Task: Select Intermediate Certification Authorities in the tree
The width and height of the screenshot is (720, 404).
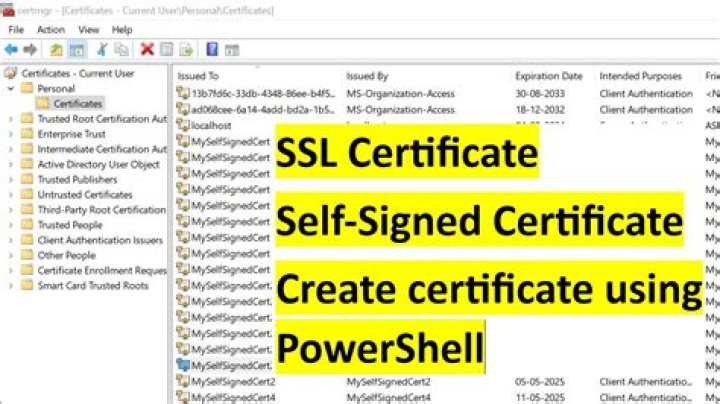Action: (x=102, y=149)
